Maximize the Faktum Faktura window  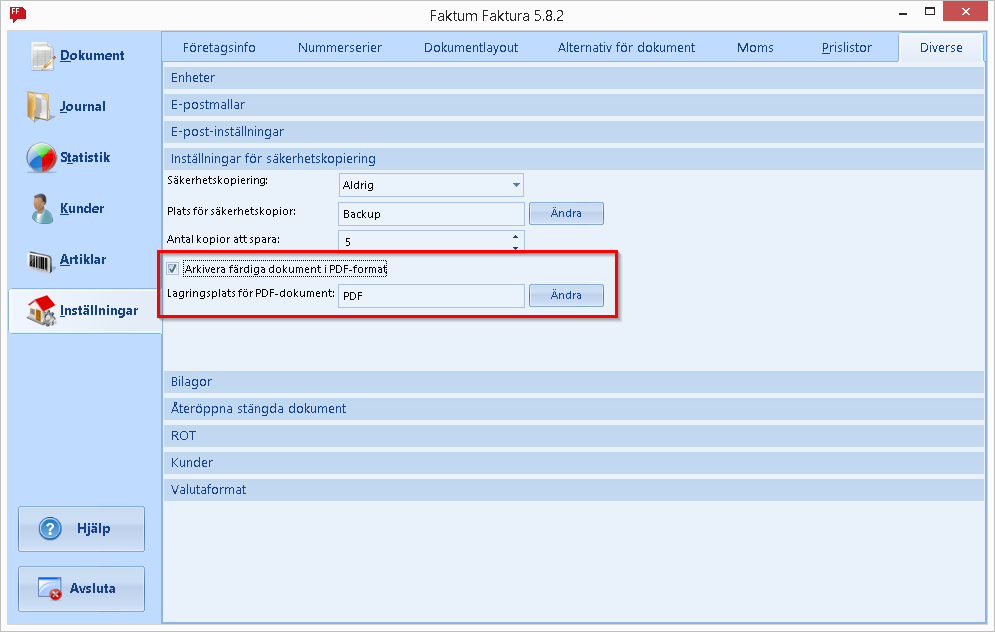coord(930,12)
